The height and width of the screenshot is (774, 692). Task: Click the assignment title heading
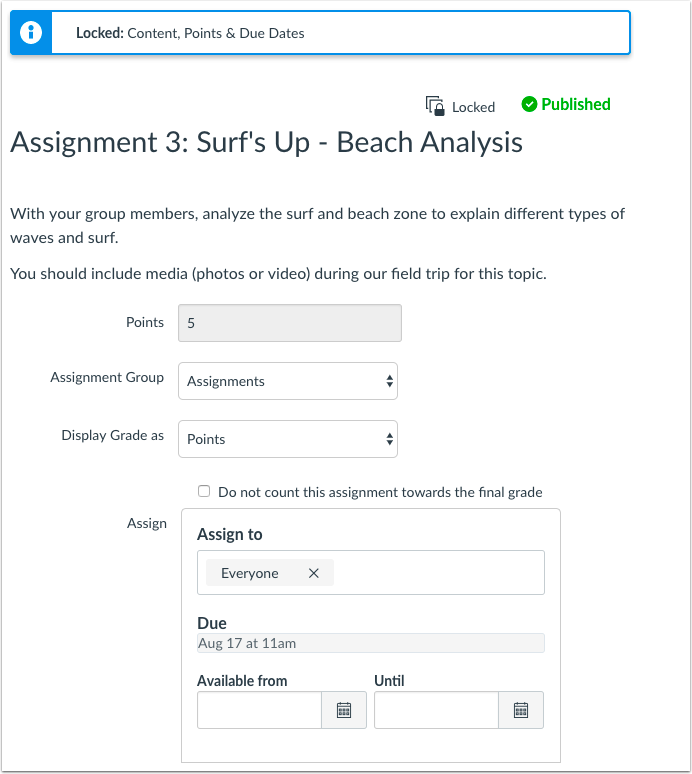click(x=267, y=143)
